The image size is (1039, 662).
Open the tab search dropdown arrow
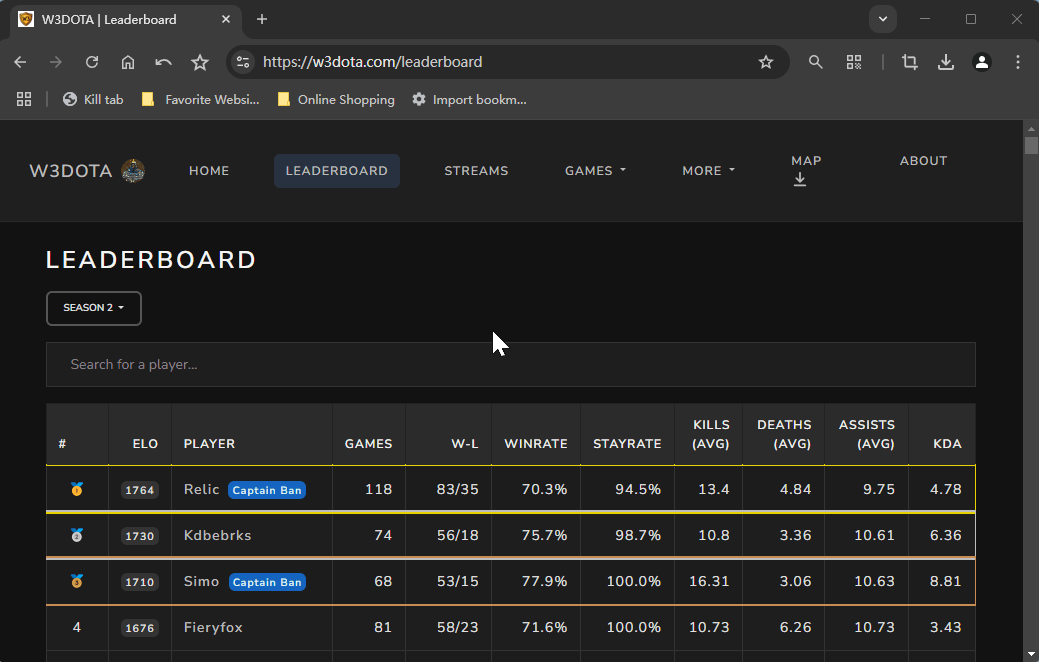pos(882,19)
